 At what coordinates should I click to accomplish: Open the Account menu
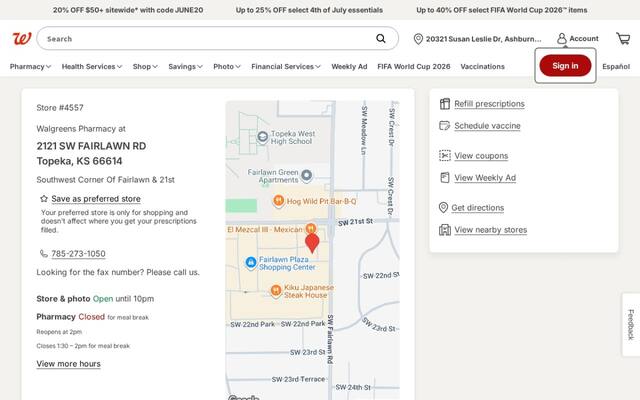click(578, 38)
